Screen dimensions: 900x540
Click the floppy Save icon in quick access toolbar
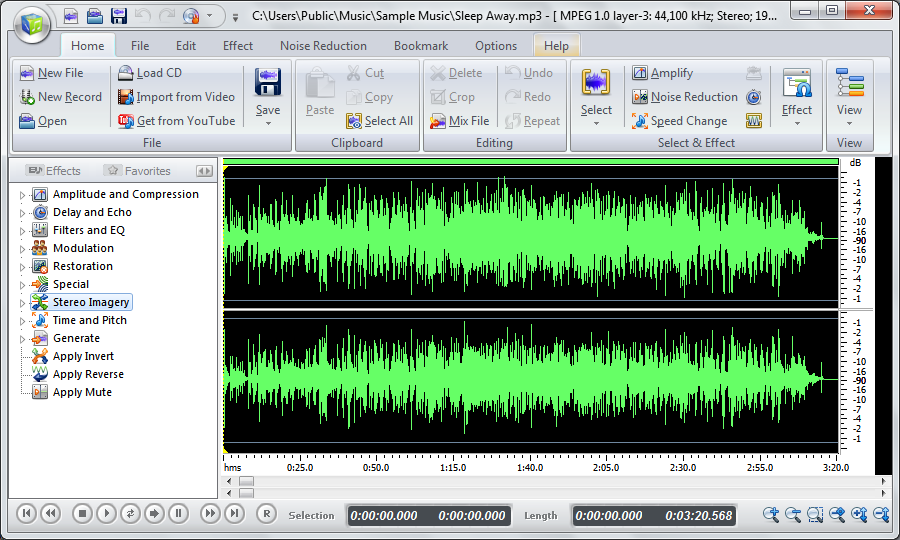pos(119,15)
